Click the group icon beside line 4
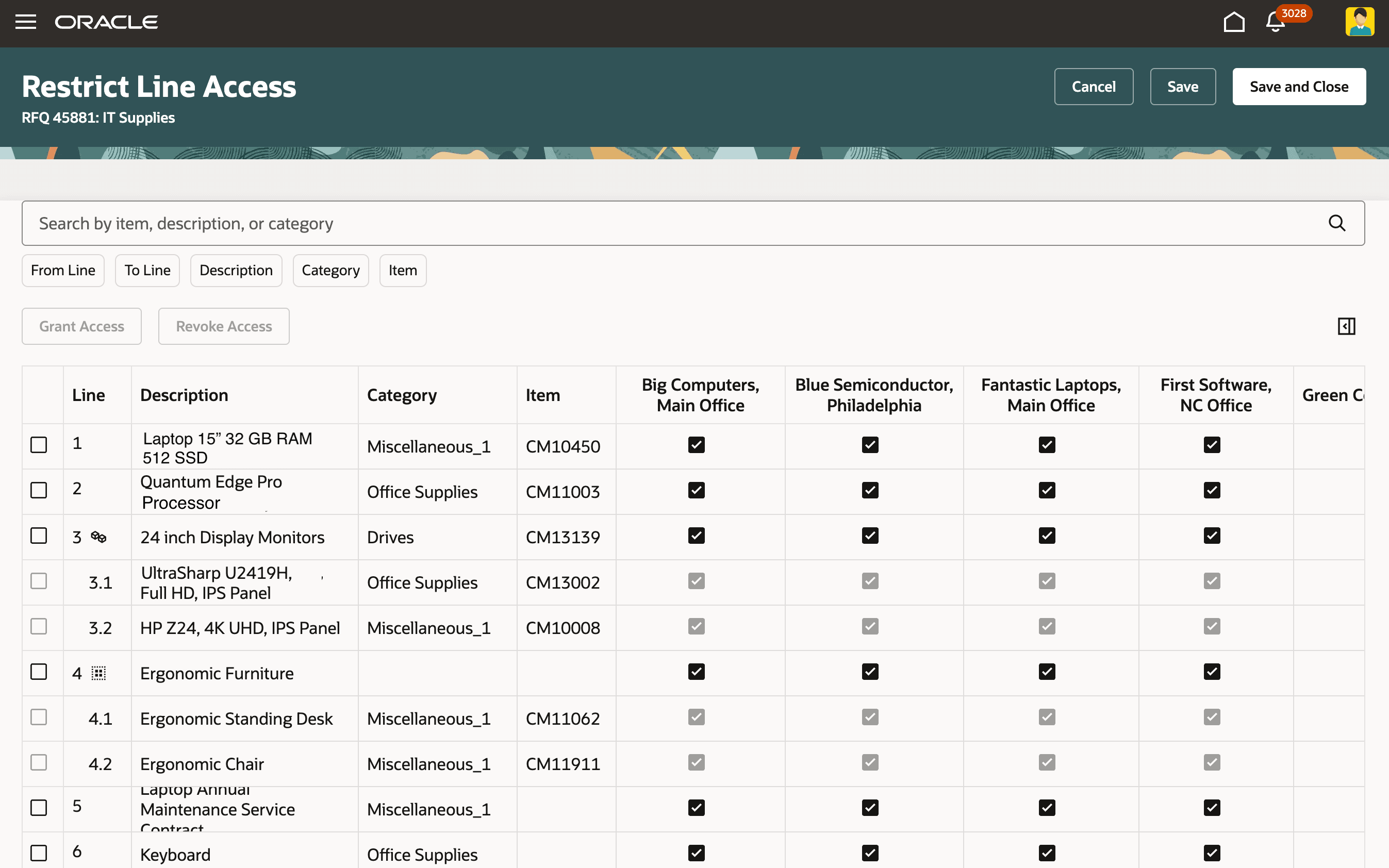This screenshot has width=1389, height=868. (99, 673)
